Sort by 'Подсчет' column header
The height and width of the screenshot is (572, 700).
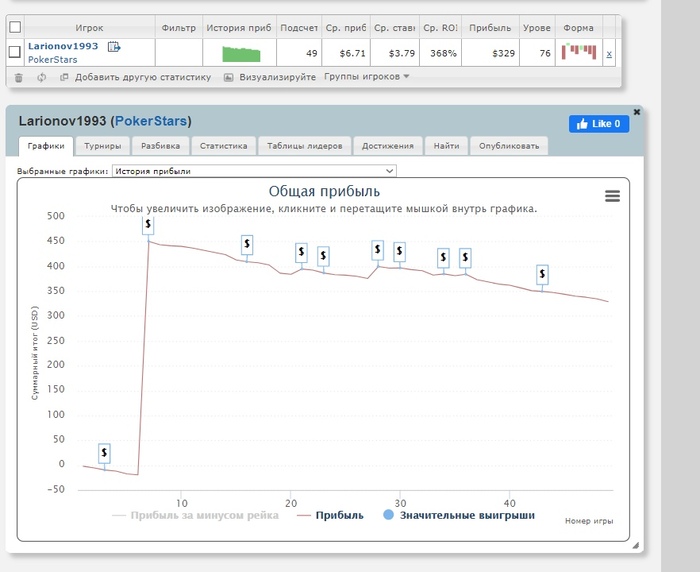pyautogui.click(x=299, y=28)
